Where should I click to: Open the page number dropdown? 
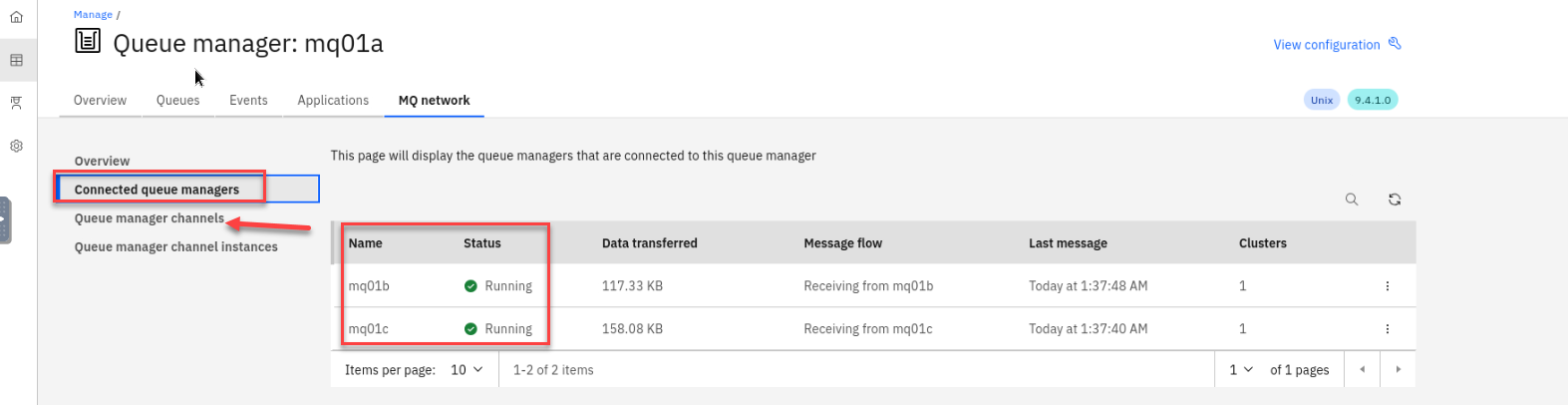1241,369
